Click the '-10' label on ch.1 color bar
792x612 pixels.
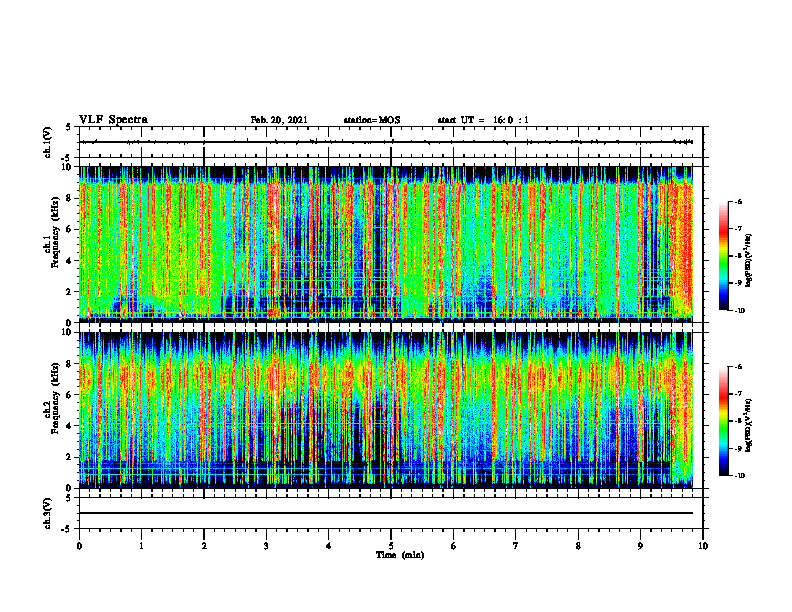pos(739,310)
